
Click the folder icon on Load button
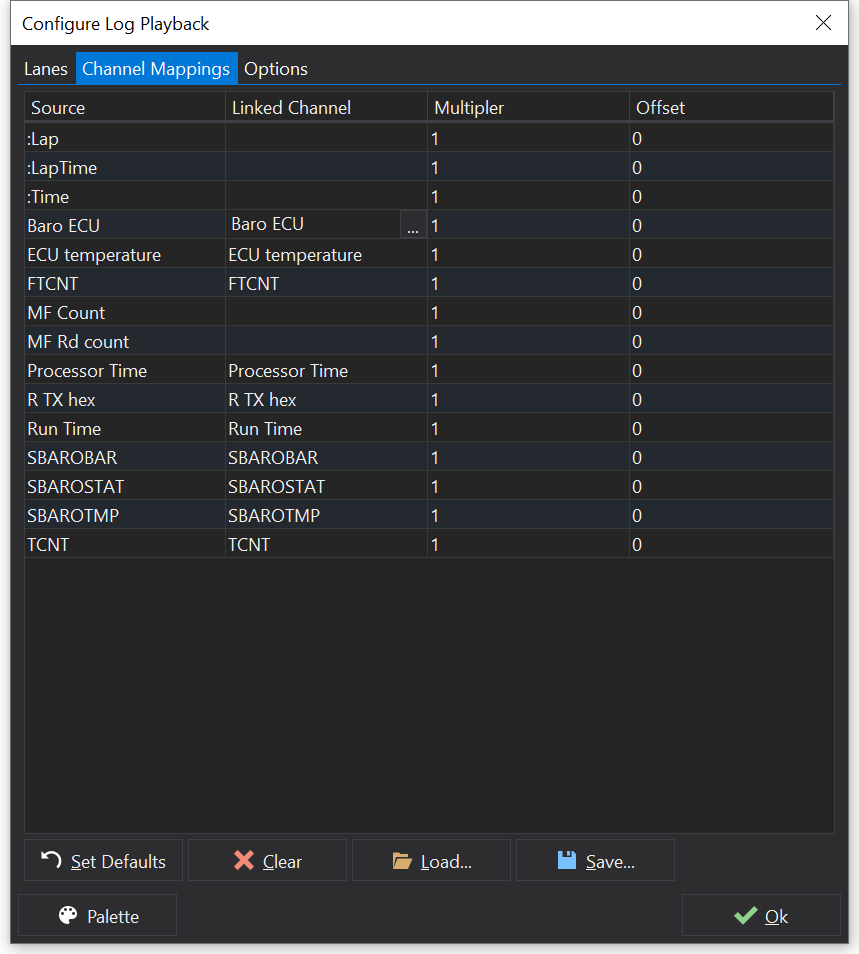pyautogui.click(x=402, y=860)
